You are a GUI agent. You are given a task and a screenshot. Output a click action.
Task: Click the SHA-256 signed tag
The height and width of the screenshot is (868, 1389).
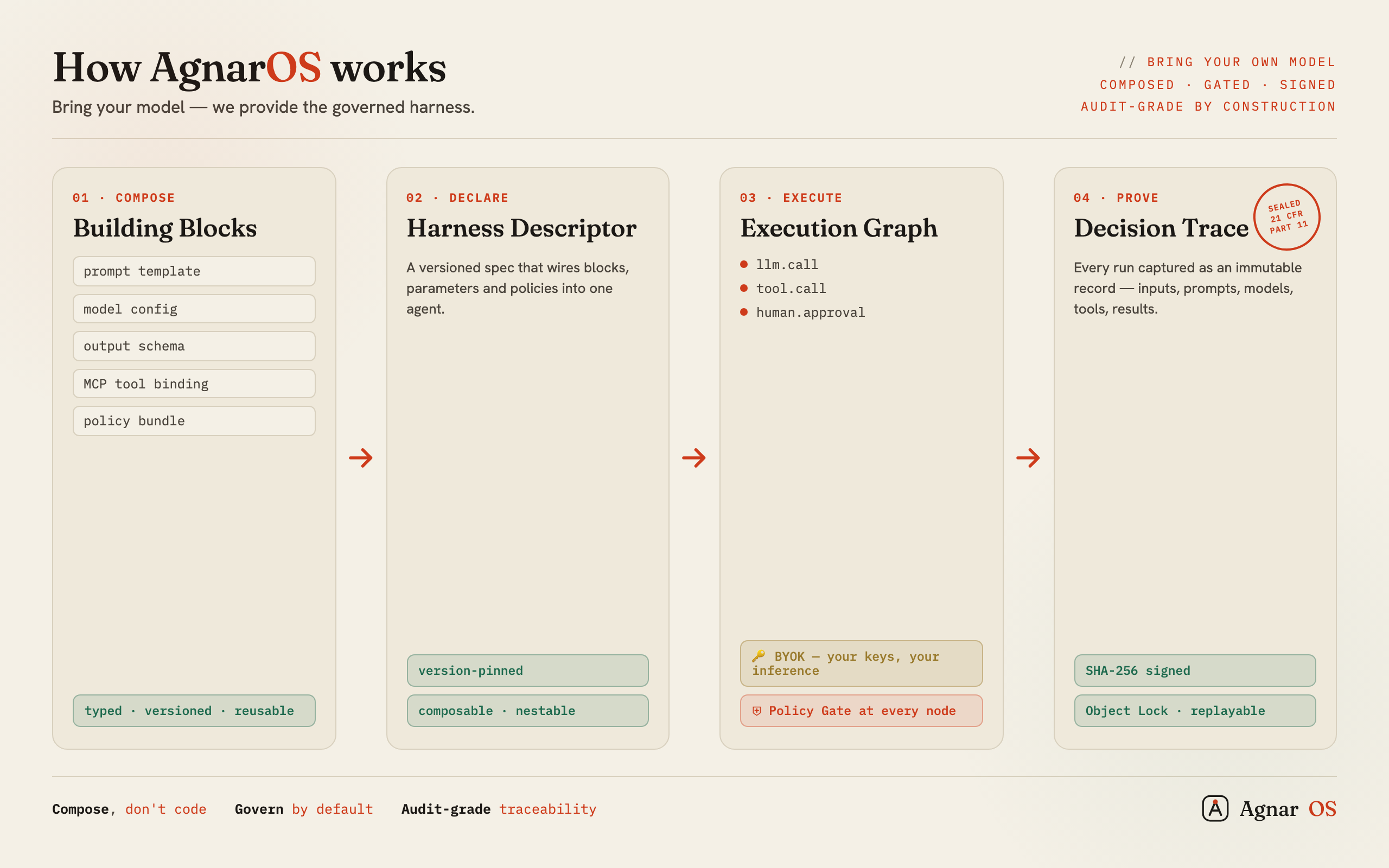point(1195,671)
